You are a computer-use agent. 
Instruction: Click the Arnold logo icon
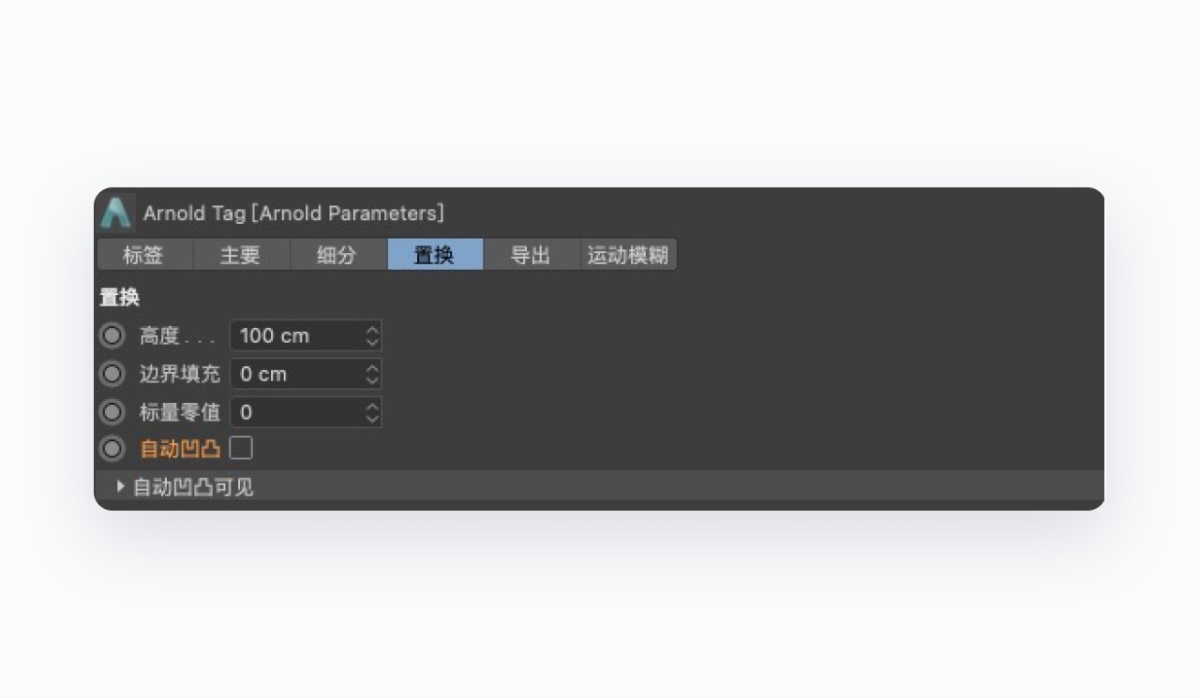pos(117,212)
